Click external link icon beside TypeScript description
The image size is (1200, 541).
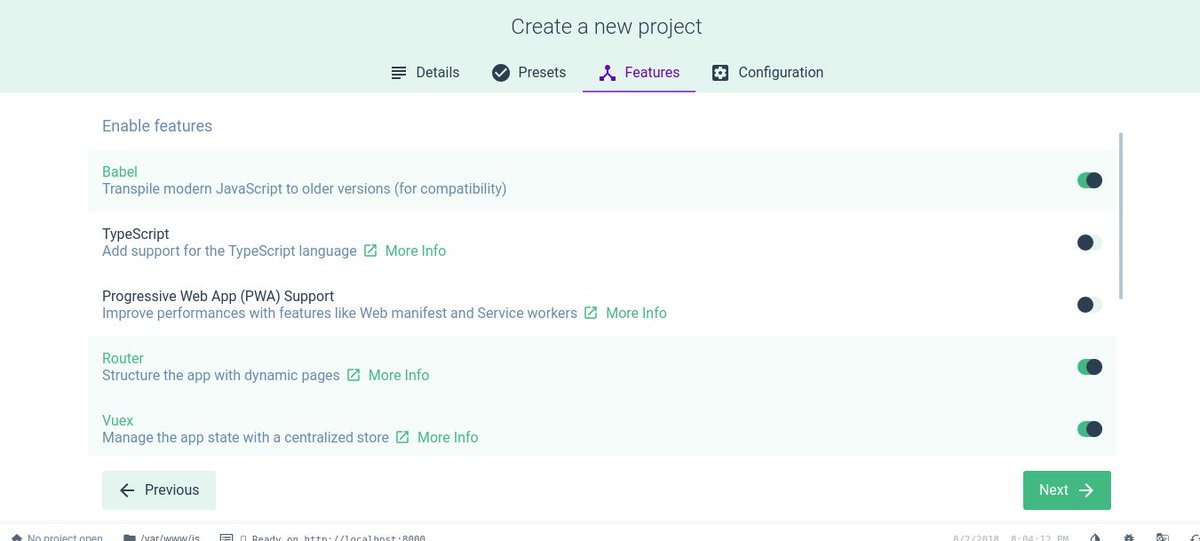click(371, 251)
